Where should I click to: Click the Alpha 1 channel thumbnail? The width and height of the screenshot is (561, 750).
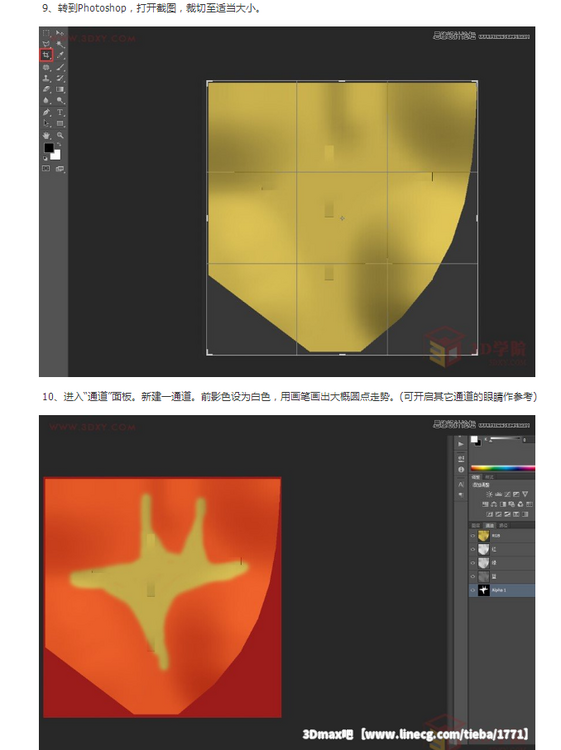484,590
